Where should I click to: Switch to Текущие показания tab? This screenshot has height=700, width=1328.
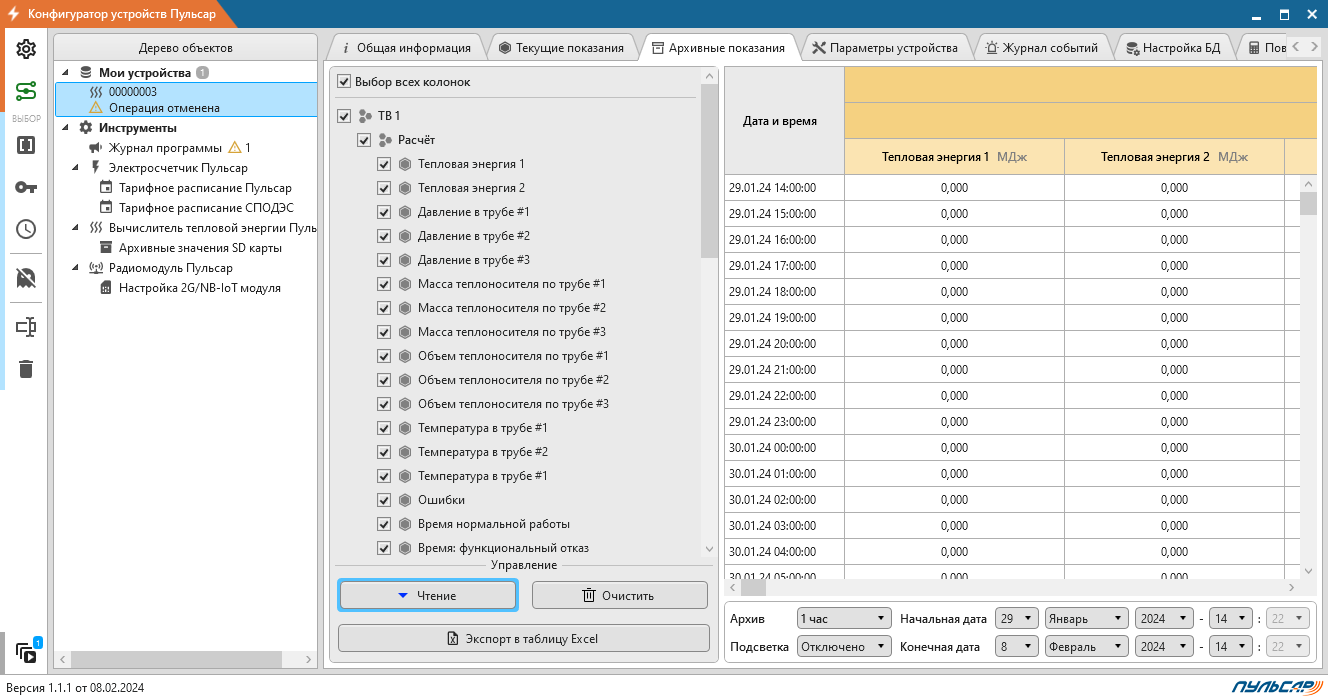pyautogui.click(x=562, y=47)
